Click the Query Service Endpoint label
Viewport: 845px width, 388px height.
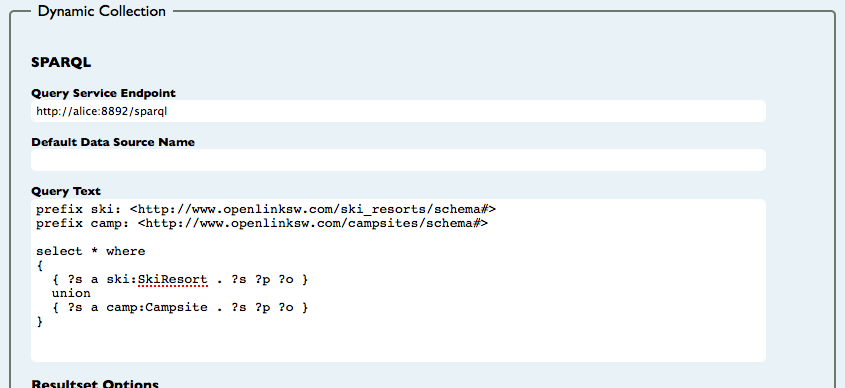pyautogui.click(x=103, y=93)
